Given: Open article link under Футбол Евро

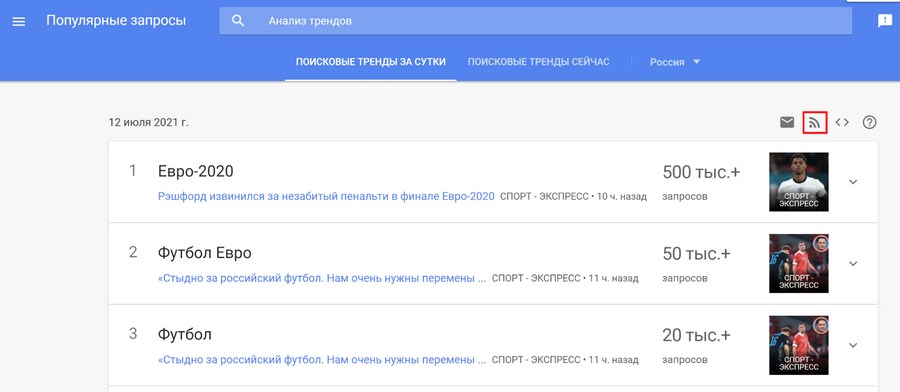Looking at the screenshot, I should click(322, 278).
